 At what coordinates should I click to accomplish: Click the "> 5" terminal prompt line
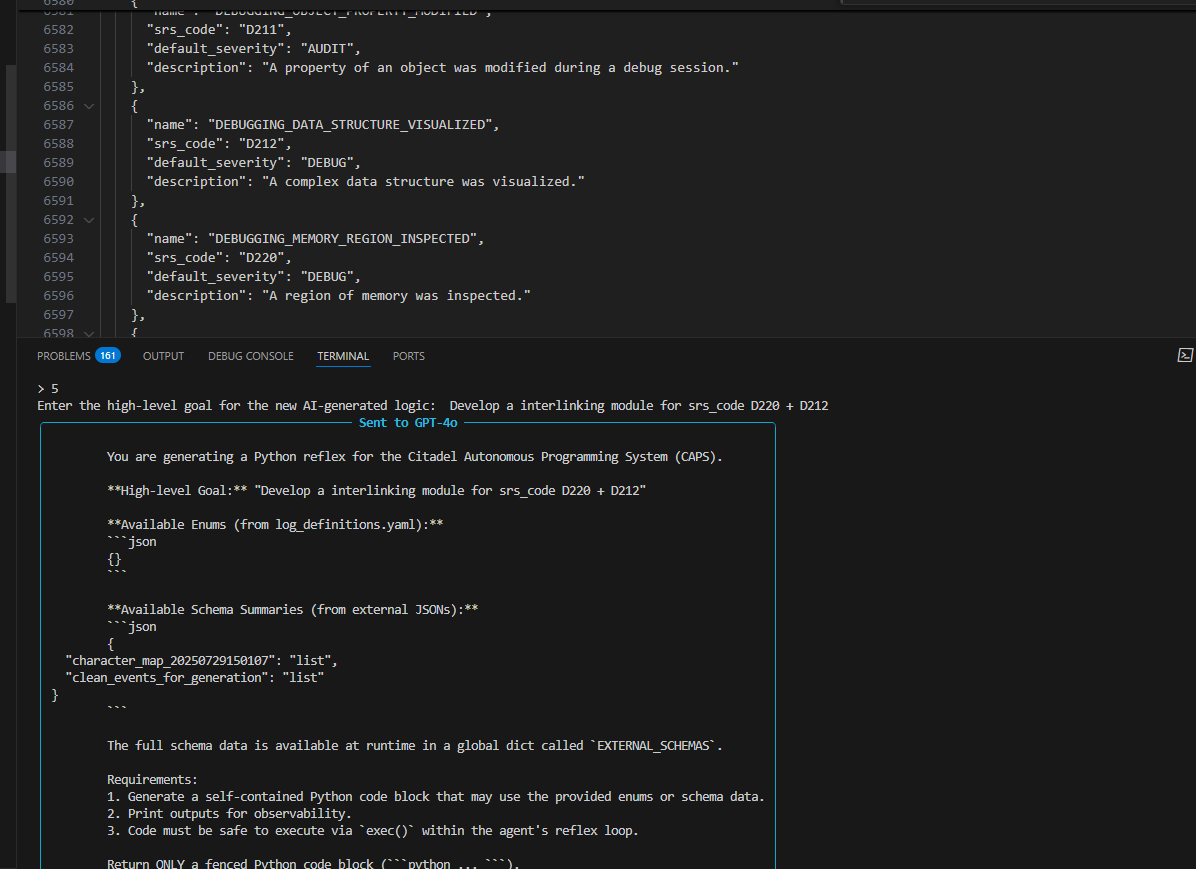pyautogui.click(x=48, y=388)
